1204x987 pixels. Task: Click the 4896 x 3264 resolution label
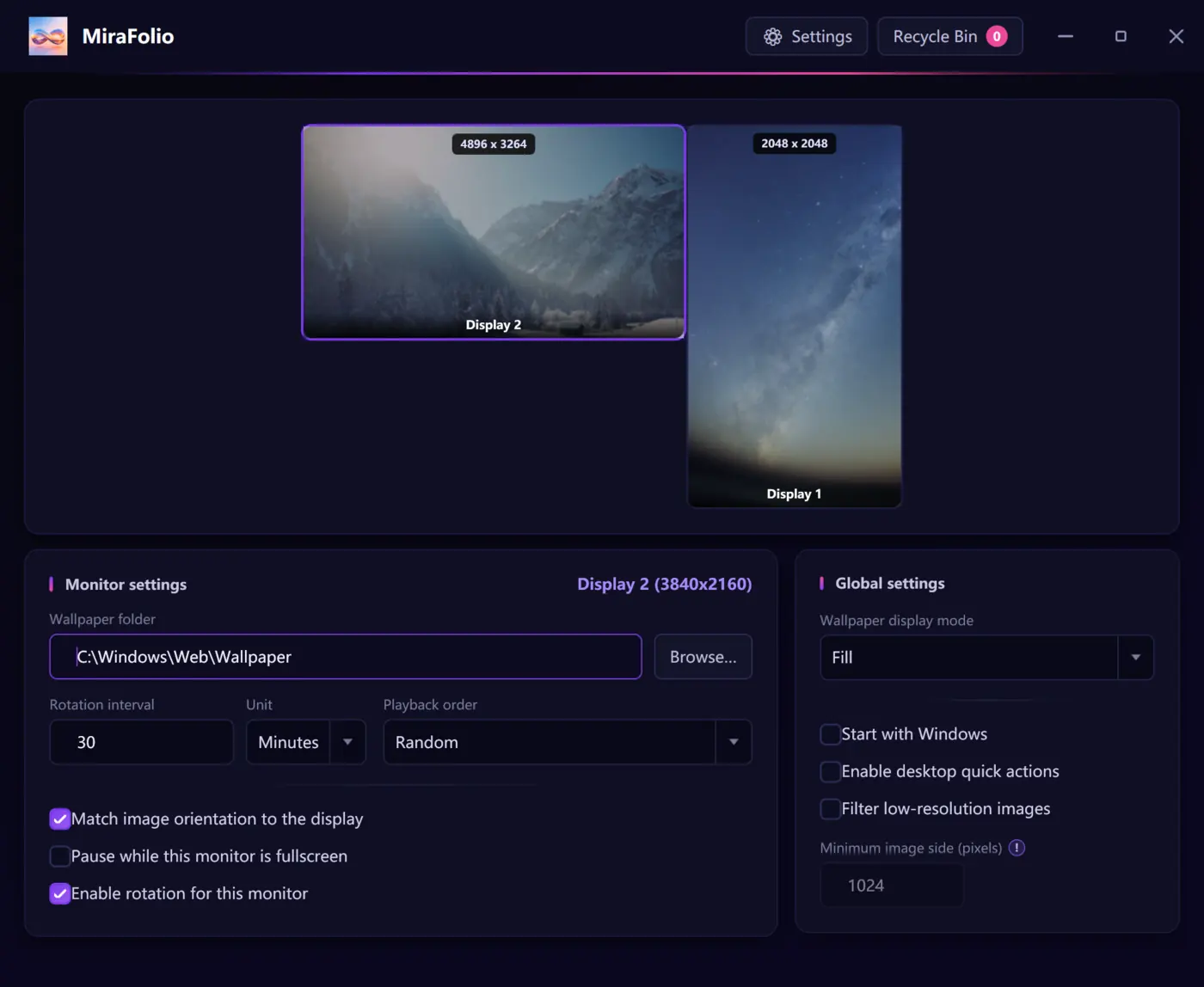tap(494, 144)
